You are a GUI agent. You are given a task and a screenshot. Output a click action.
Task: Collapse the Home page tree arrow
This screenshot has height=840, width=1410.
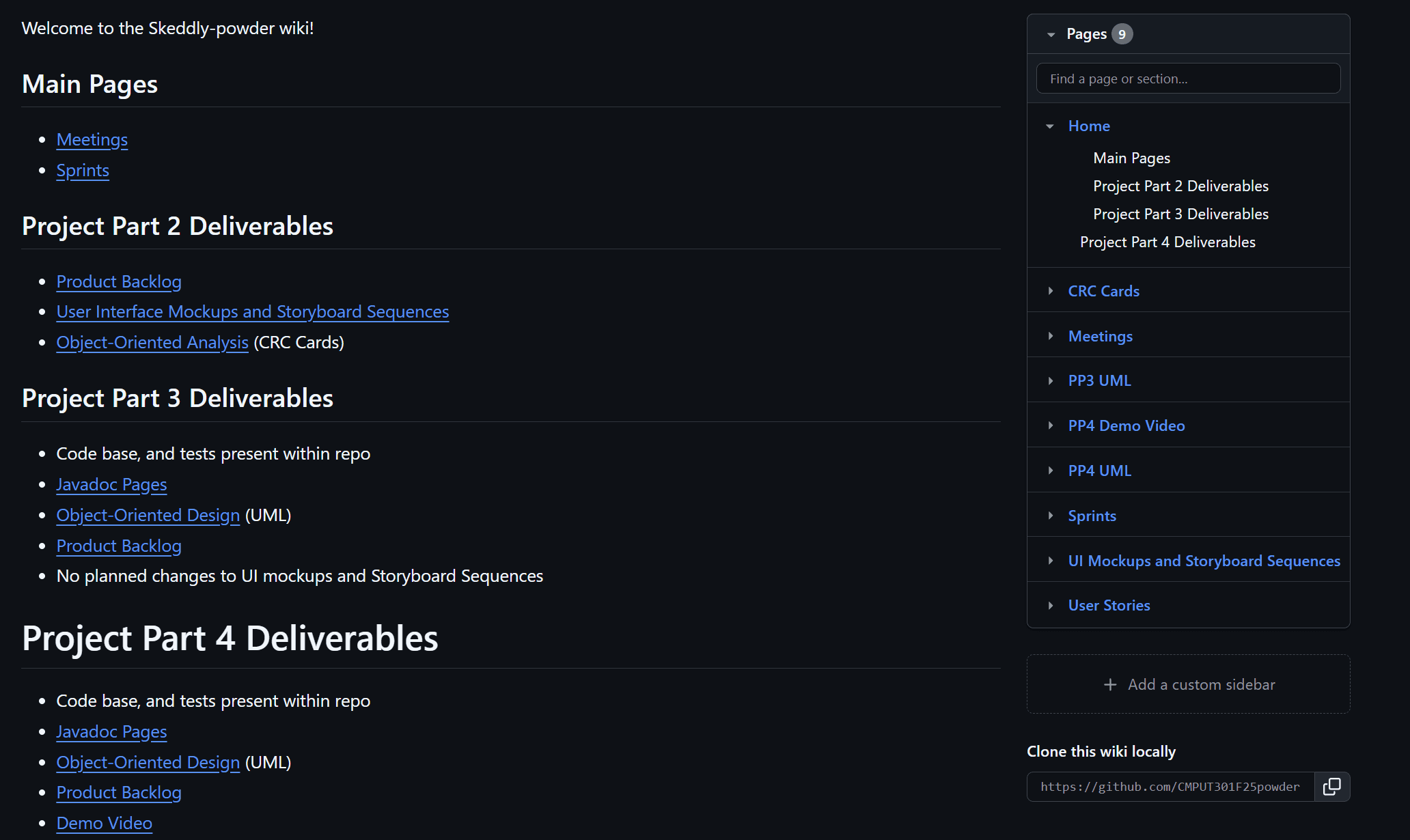(x=1050, y=126)
